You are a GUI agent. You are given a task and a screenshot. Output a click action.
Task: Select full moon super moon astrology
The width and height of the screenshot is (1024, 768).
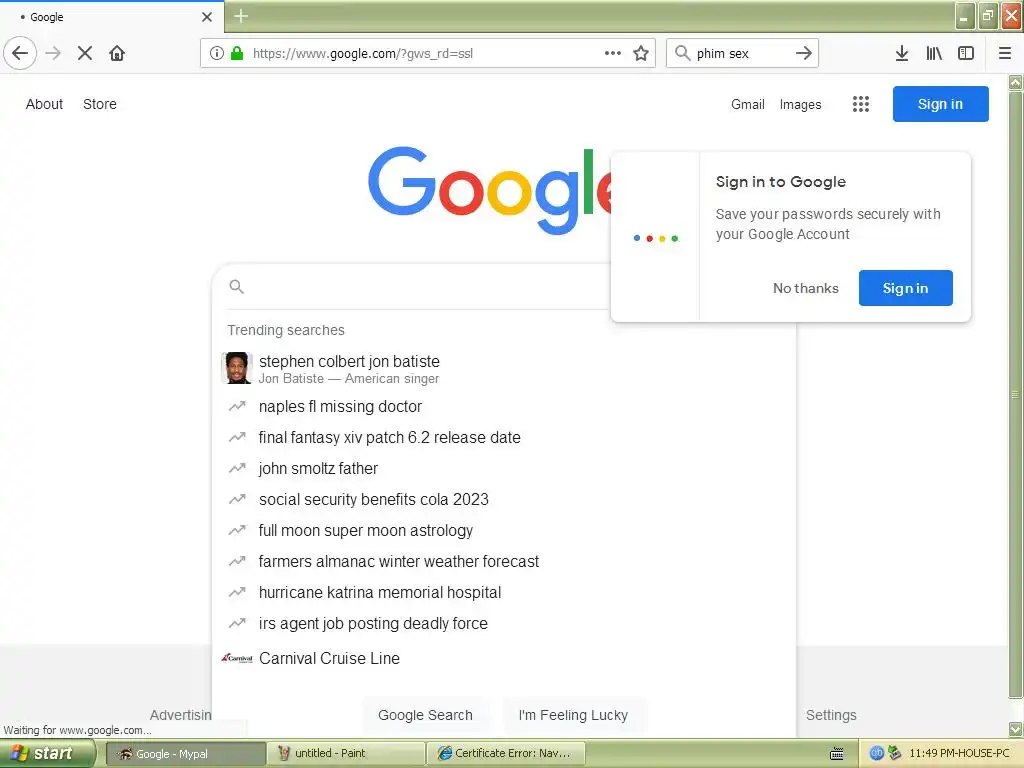504,530
